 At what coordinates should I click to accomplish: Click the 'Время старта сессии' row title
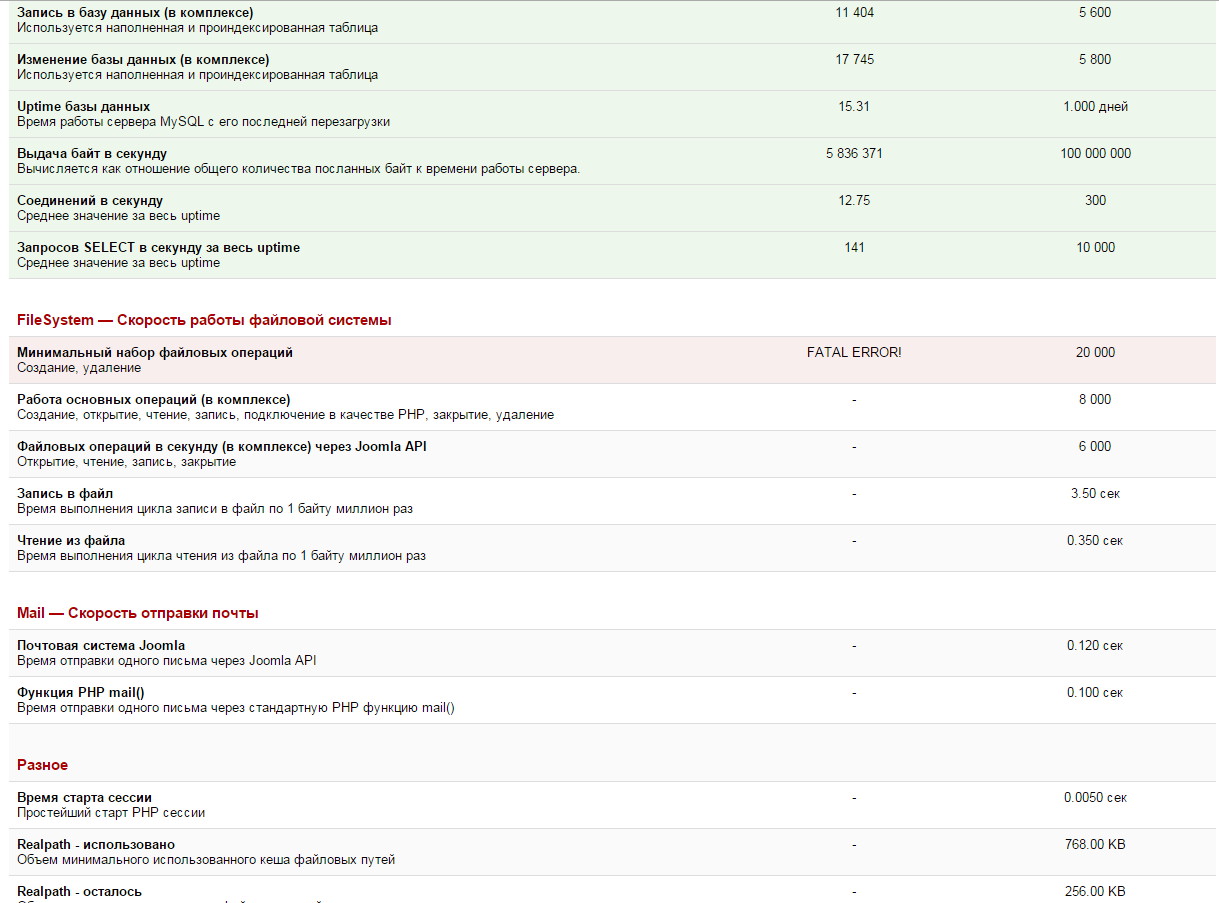click(x=84, y=797)
